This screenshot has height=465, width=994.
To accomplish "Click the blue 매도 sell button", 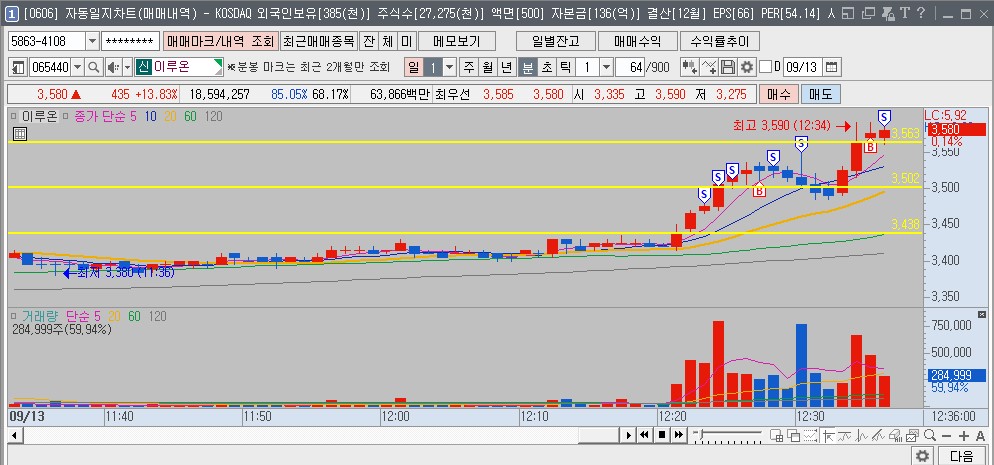I will tap(821, 94).
